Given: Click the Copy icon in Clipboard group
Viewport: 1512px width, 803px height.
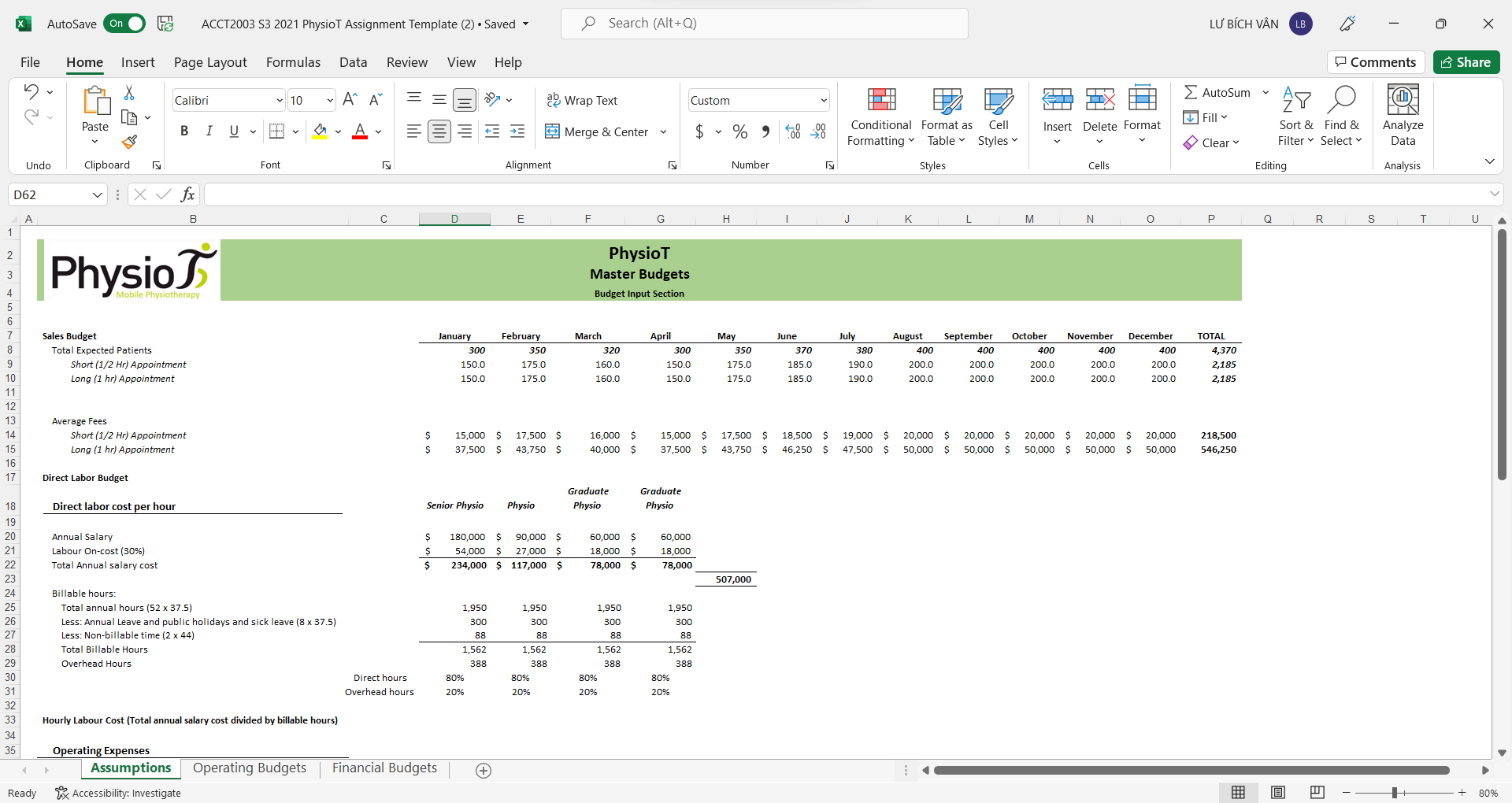Looking at the screenshot, I should pyautogui.click(x=129, y=117).
